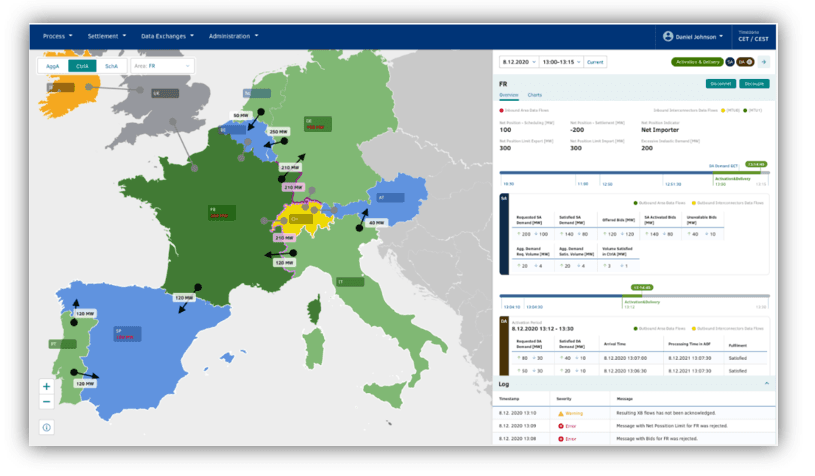Open the 8.12.2020 date dropdown
This screenshot has height=476, width=815.
point(517,62)
